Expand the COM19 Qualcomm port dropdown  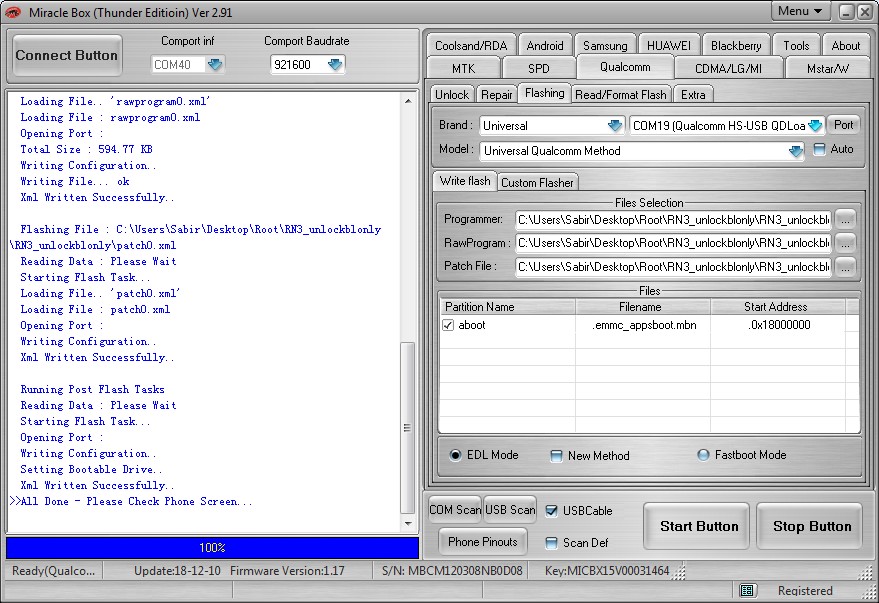tap(815, 126)
